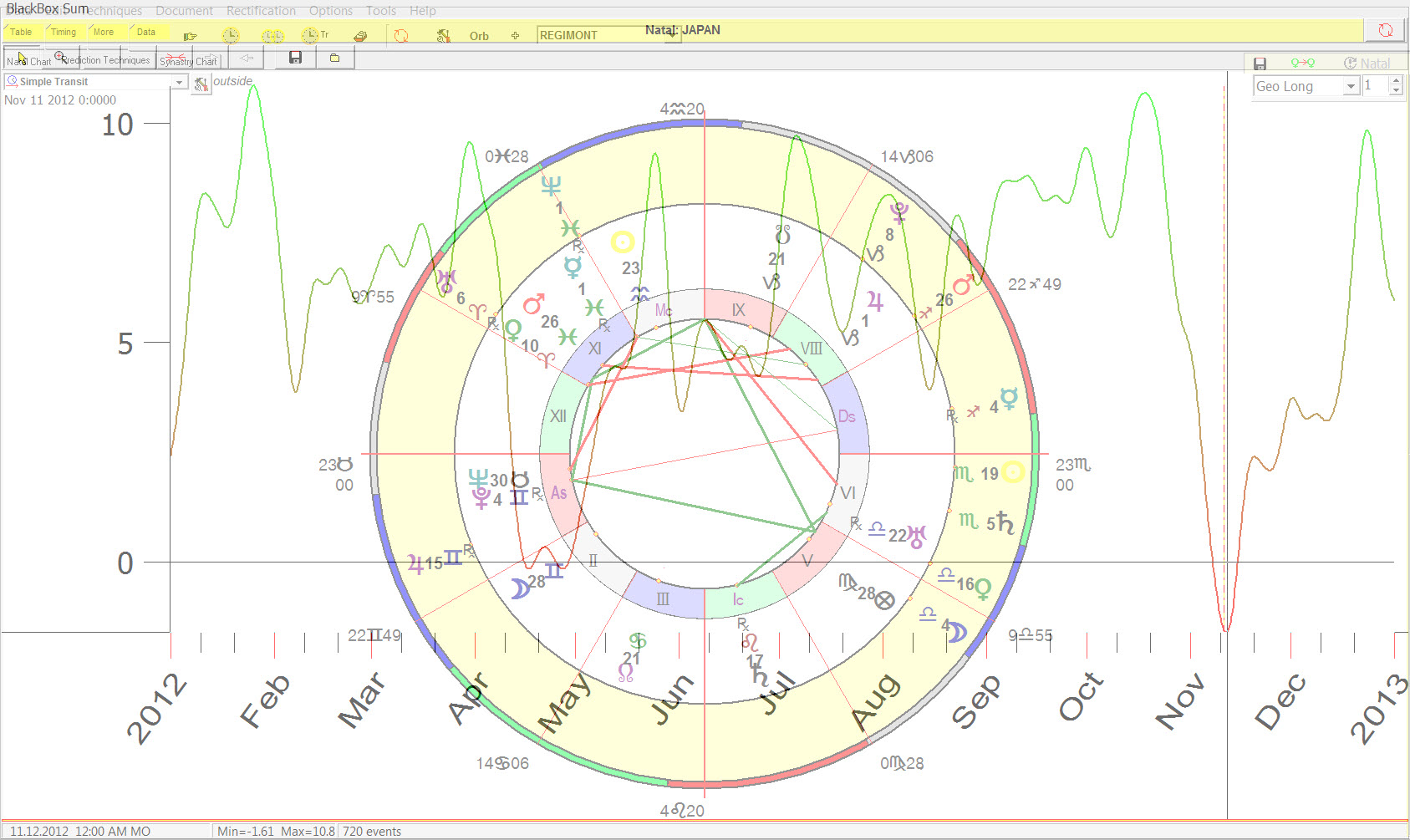This screenshot has width=1410, height=840.
Task: Switch to the Timing tab
Action: pos(64,32)
